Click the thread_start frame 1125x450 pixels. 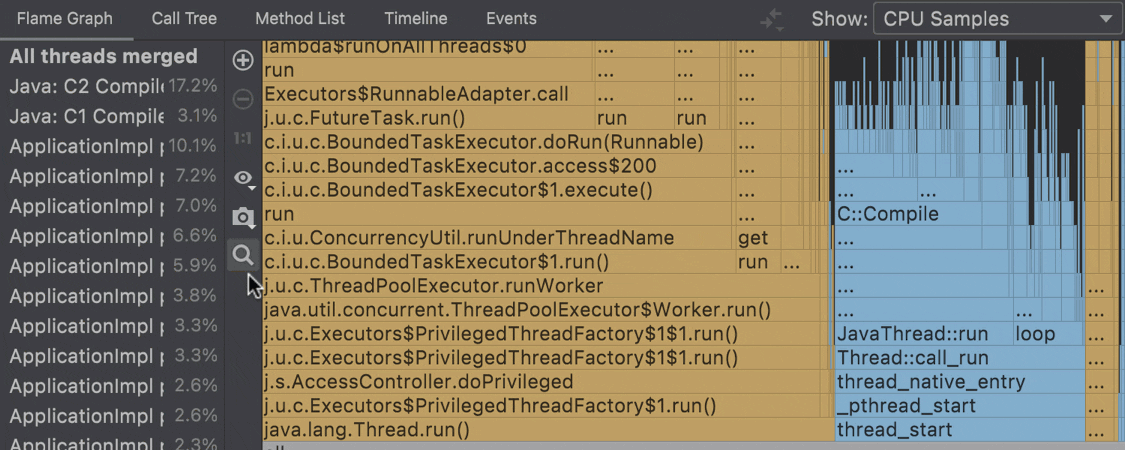tap(959, 431)
